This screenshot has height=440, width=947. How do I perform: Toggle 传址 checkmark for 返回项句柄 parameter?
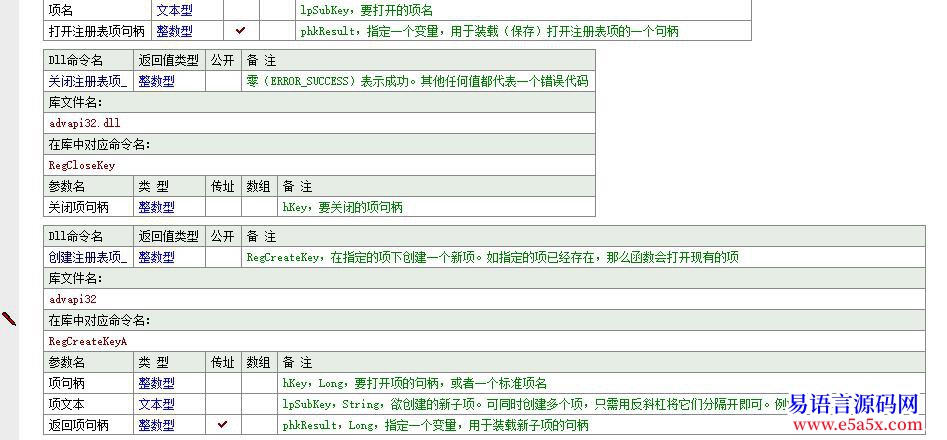click(223, 424)
